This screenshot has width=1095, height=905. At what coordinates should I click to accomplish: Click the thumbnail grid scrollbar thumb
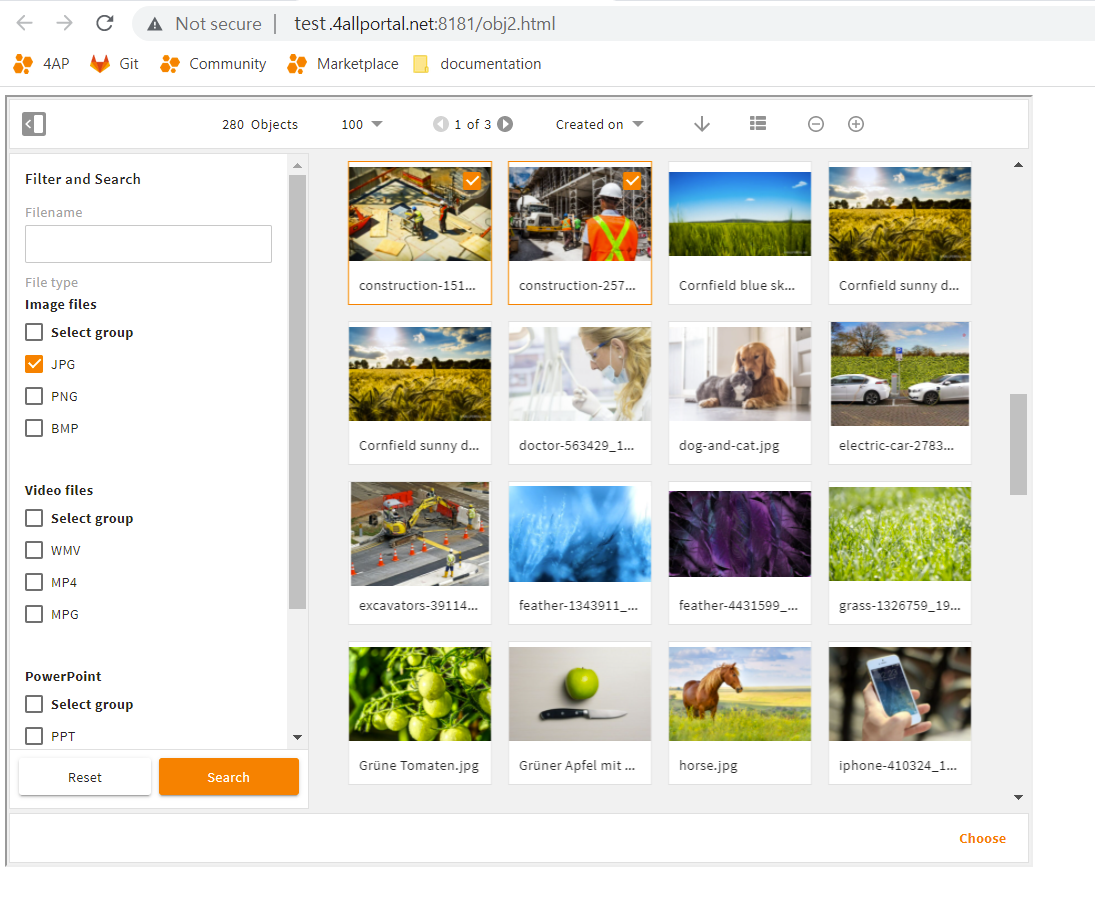click(1018, 445)
